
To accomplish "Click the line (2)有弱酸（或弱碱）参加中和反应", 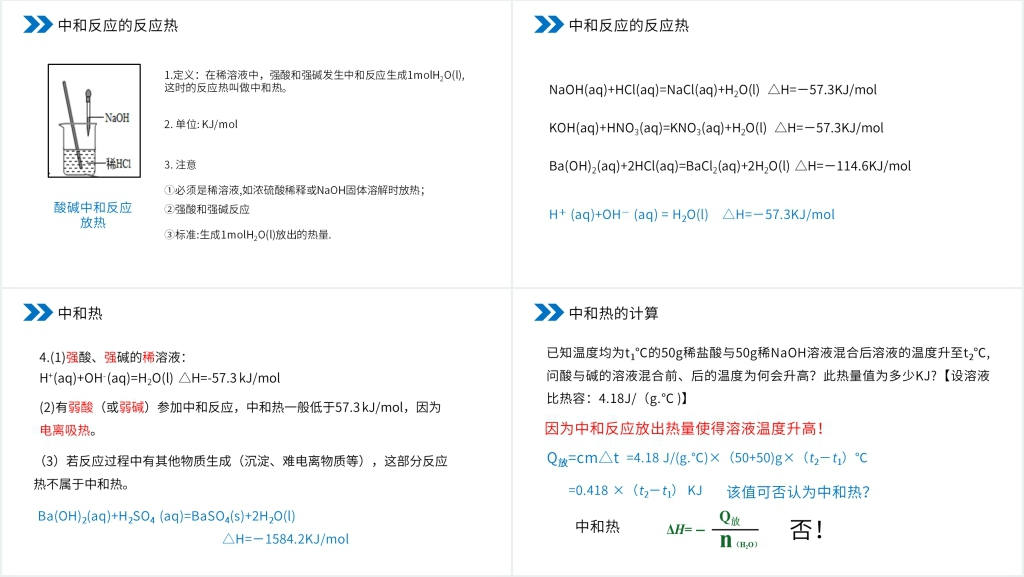I will 240,407.
